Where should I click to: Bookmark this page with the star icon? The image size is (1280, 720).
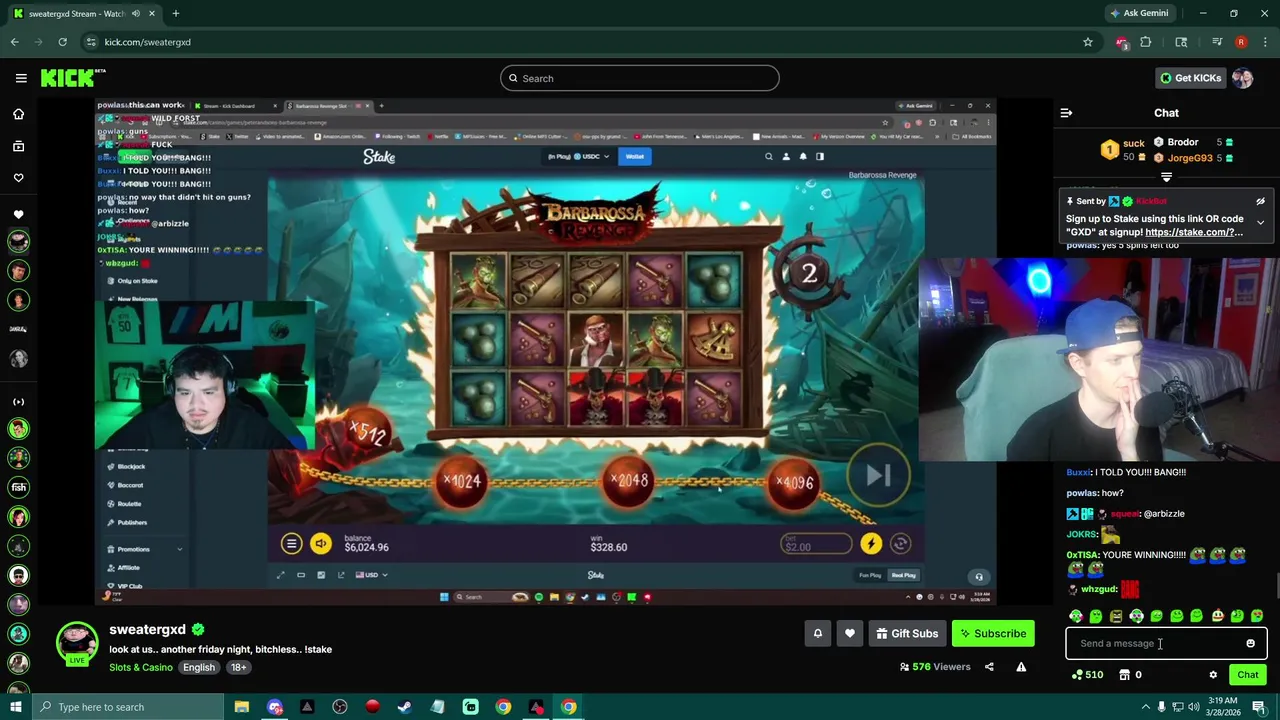coord(1088,42)
